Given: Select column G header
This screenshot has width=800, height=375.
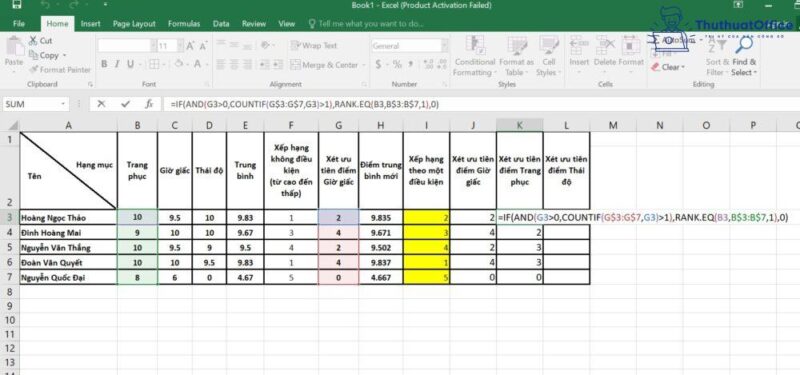Looking at the screenshot, I should click(x=339, y=126).
